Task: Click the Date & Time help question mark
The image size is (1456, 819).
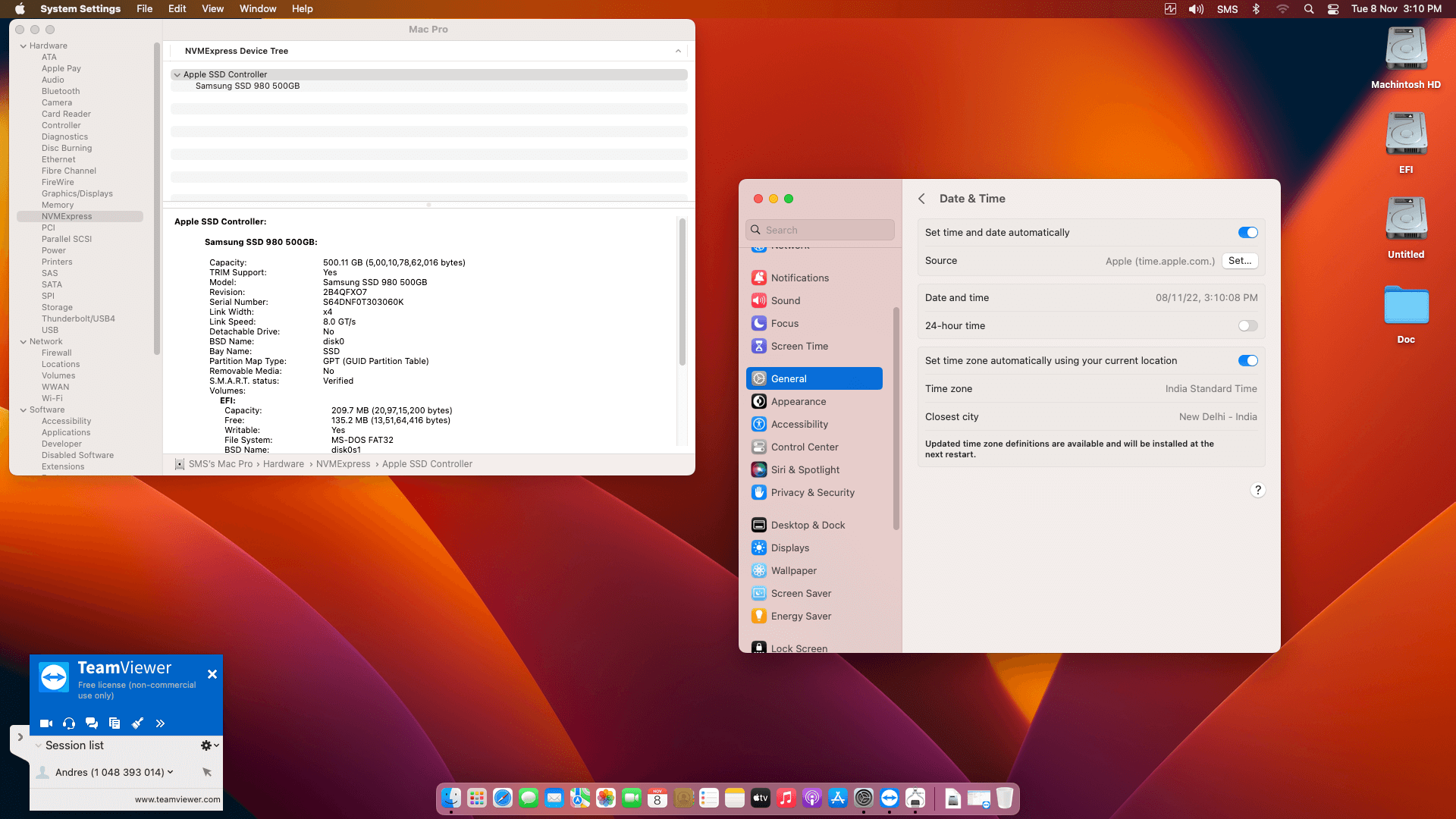Action: tap(1257, 490)
